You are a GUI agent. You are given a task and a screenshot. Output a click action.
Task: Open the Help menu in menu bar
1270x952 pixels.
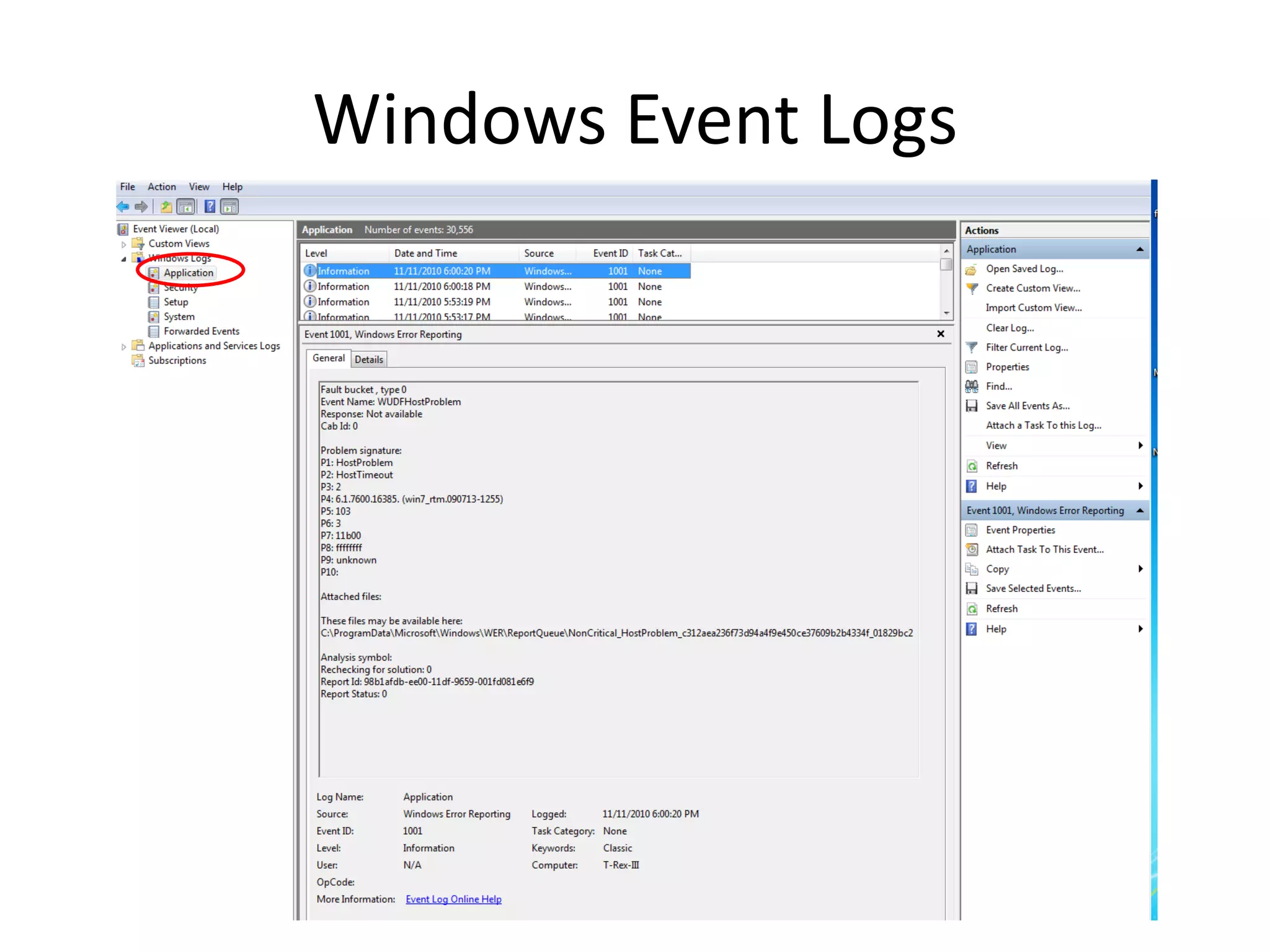[233, 187]
